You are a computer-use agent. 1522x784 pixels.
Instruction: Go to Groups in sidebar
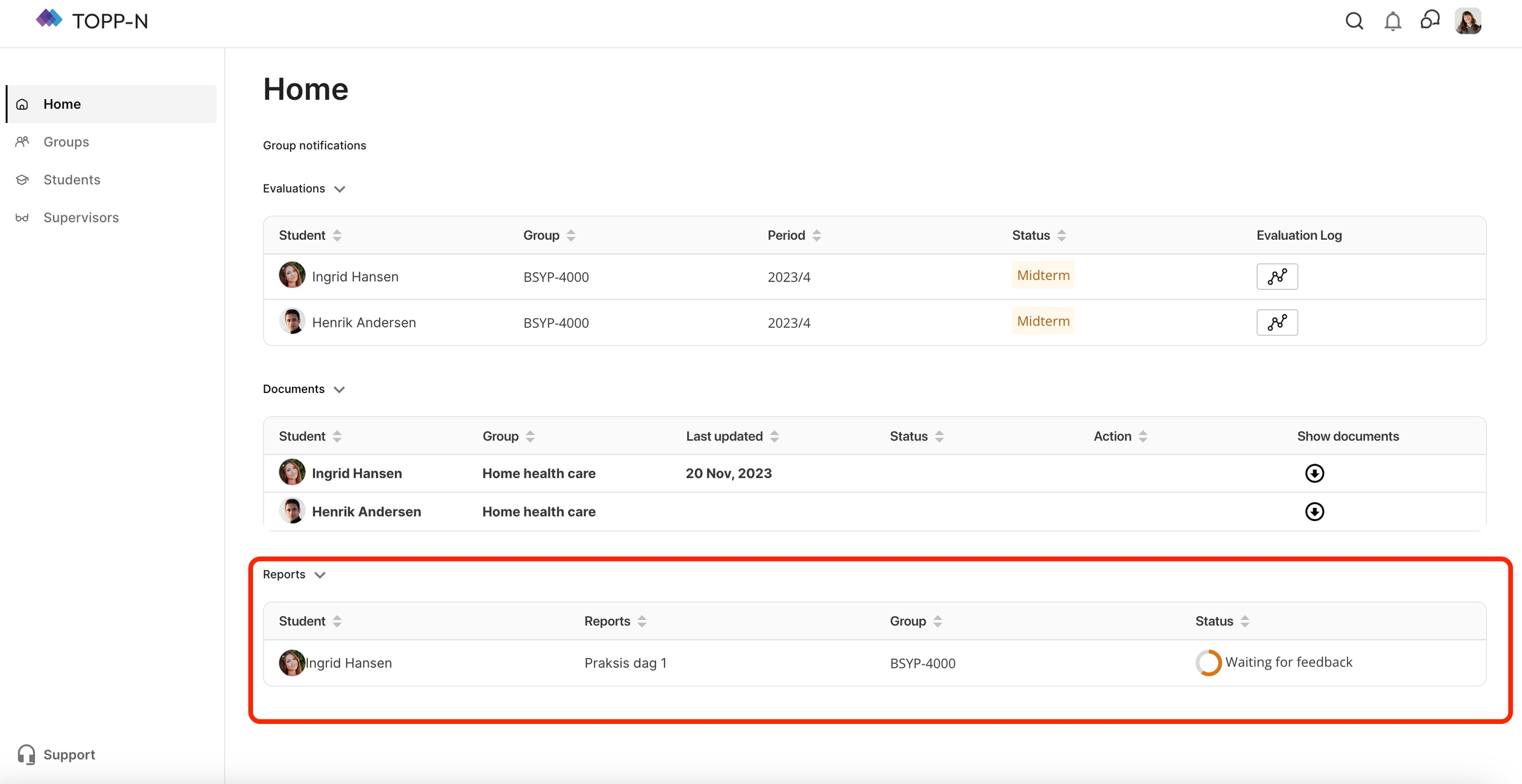tap(66, 142)
